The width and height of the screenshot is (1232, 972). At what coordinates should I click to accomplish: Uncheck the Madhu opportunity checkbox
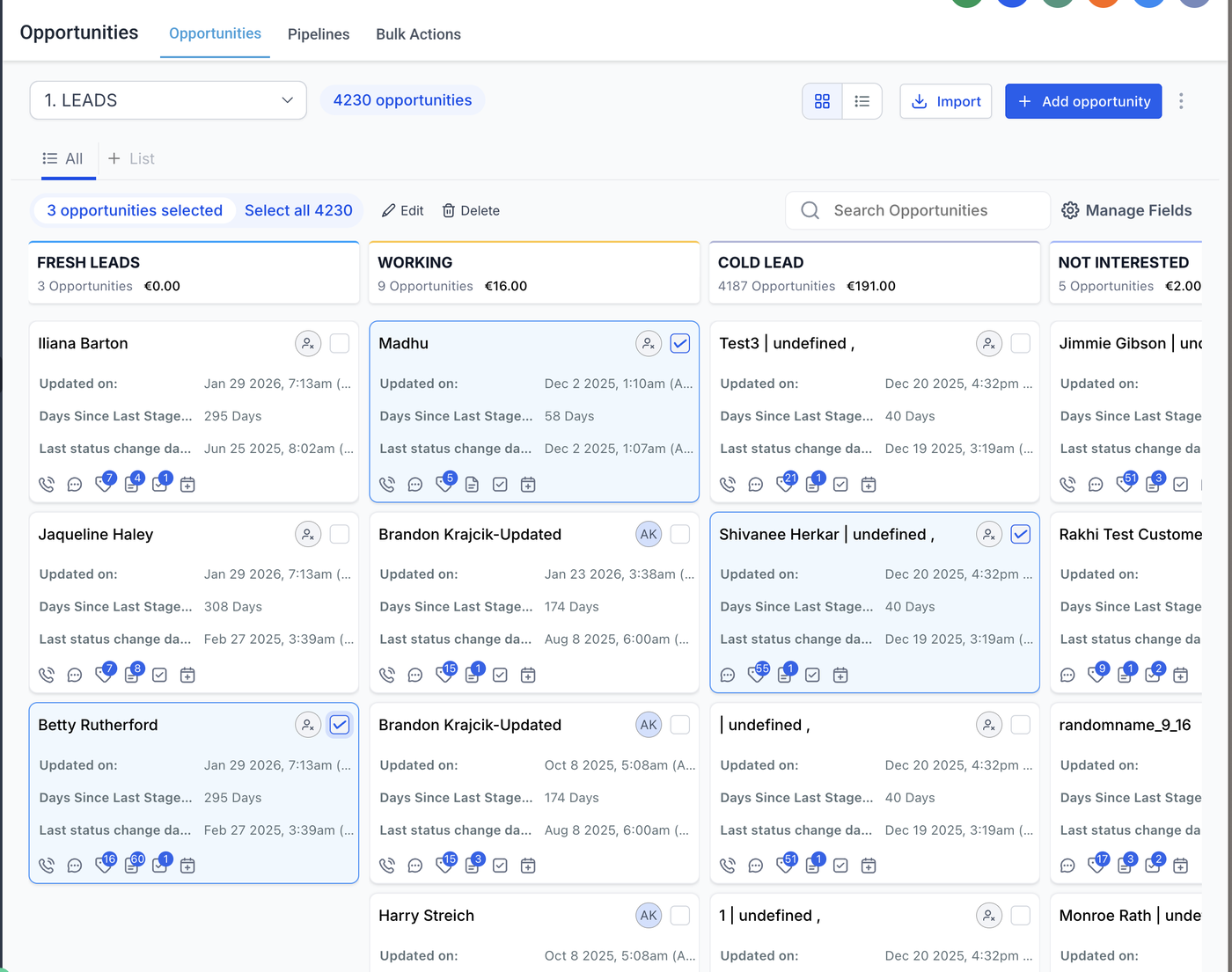679,344
